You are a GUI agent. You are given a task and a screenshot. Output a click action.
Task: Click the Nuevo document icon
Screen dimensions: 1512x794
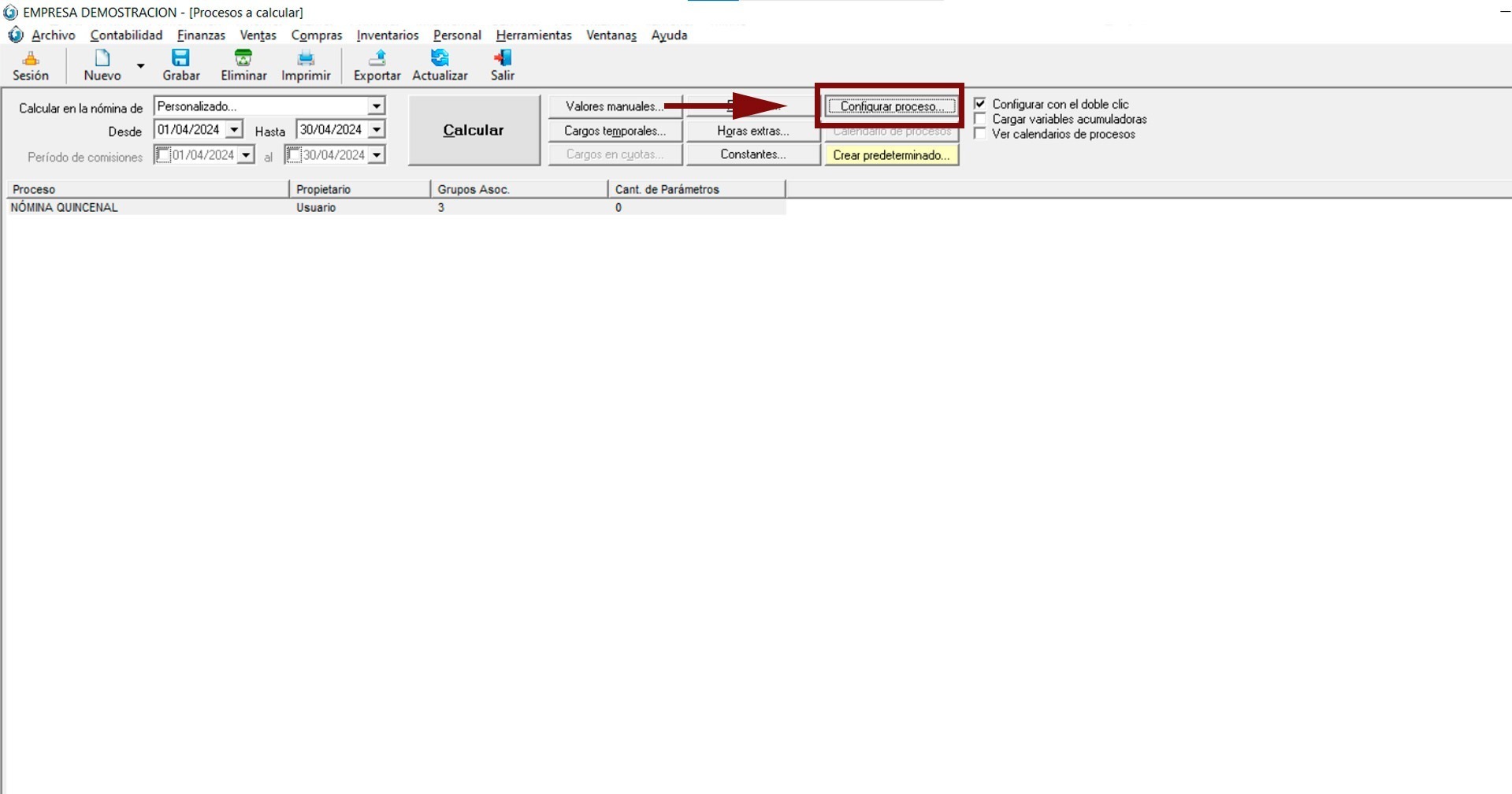tap(102, 59)
